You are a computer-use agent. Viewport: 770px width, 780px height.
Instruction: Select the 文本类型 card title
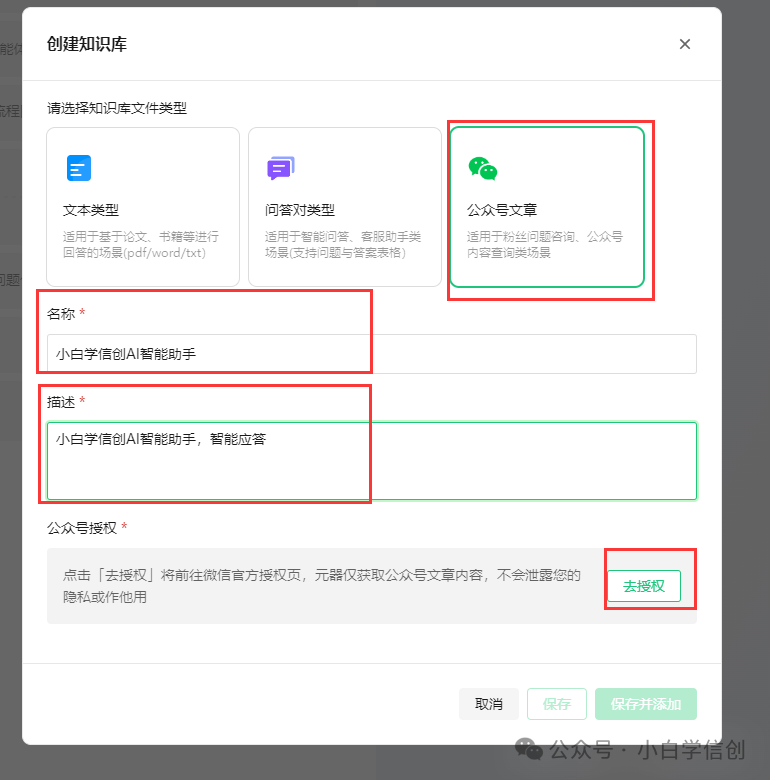coord(91,210)
